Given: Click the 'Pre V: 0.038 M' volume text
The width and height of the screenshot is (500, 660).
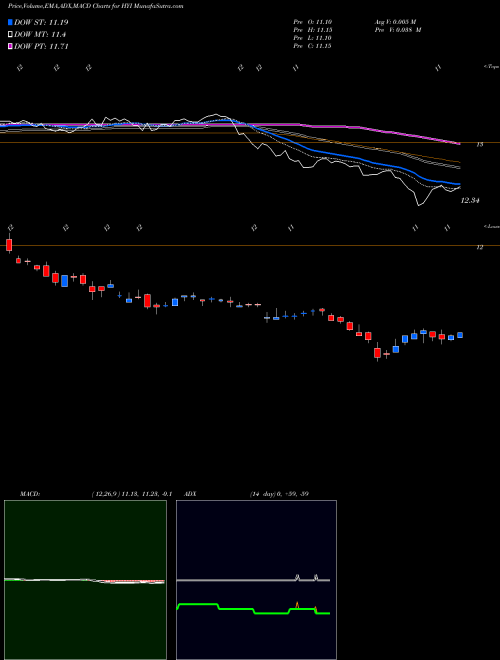Looking at the screenshot, I should (400, 30).
